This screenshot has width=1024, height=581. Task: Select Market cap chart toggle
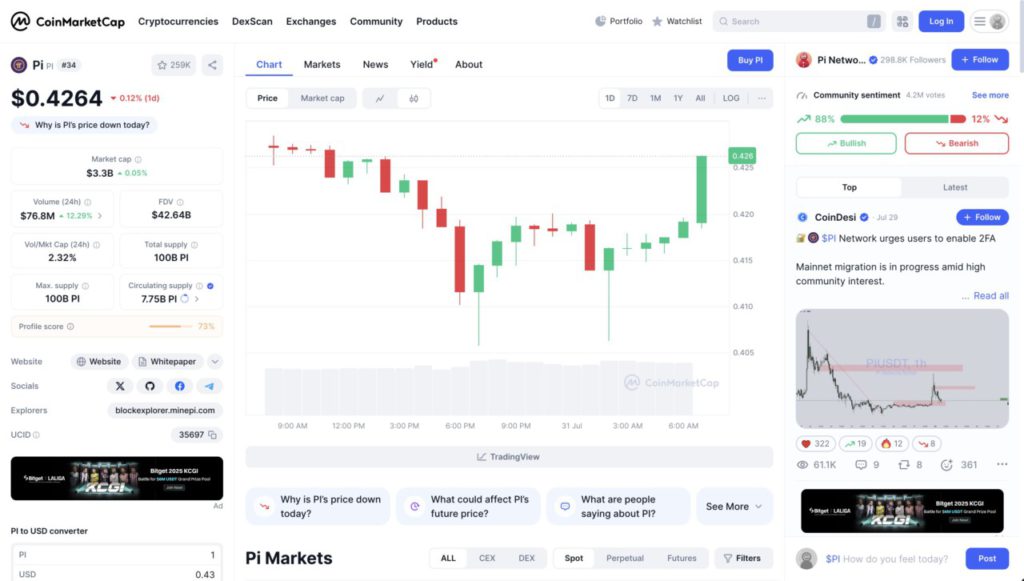[322, 98]
